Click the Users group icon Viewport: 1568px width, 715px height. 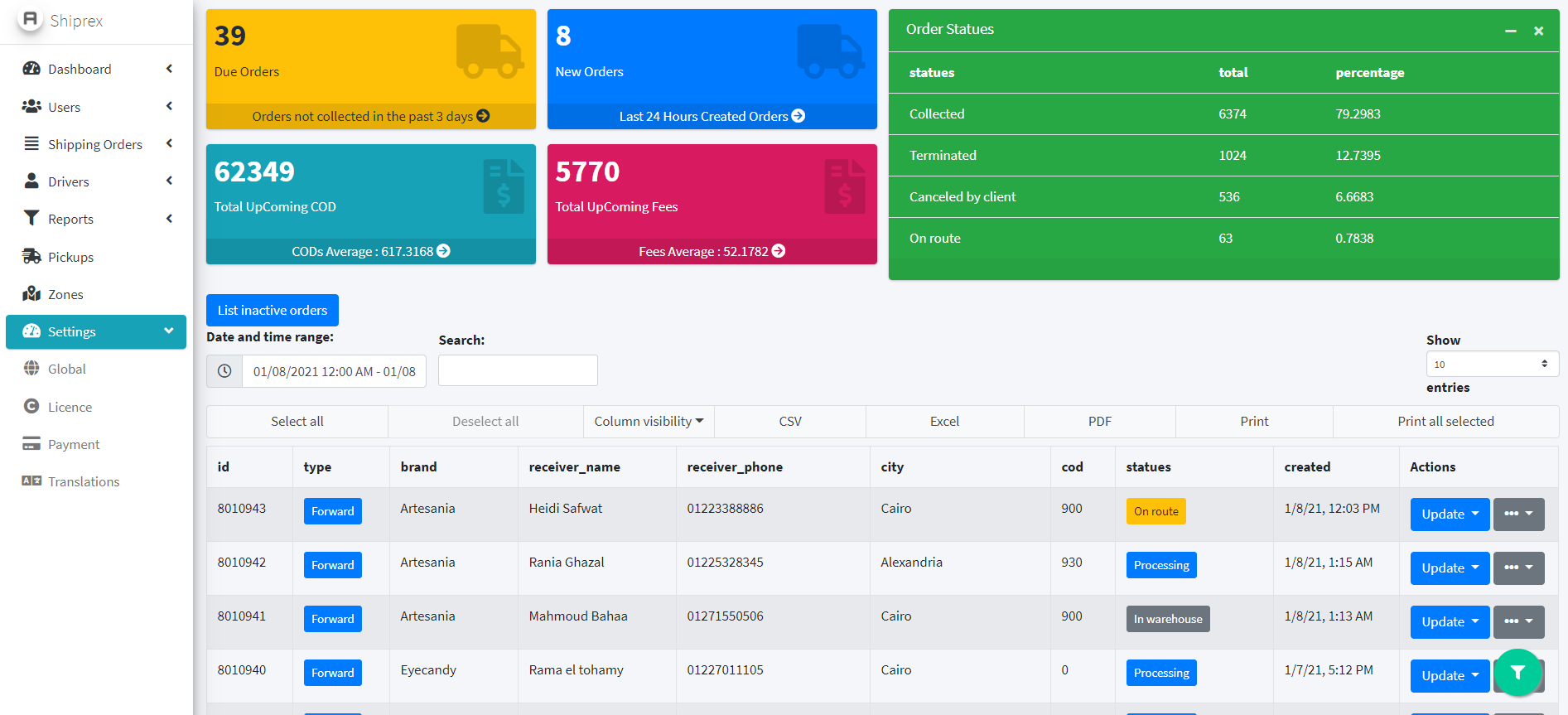[31, 106]
